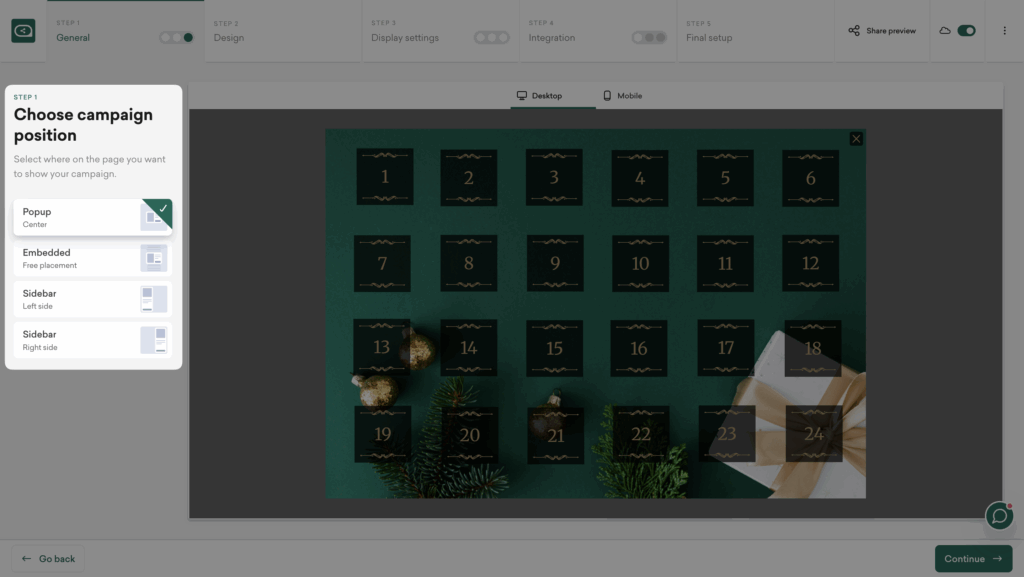Viewport: 1024px width, 577px height.
Task: Open the chat support bubble
Action: coord(998,515)
